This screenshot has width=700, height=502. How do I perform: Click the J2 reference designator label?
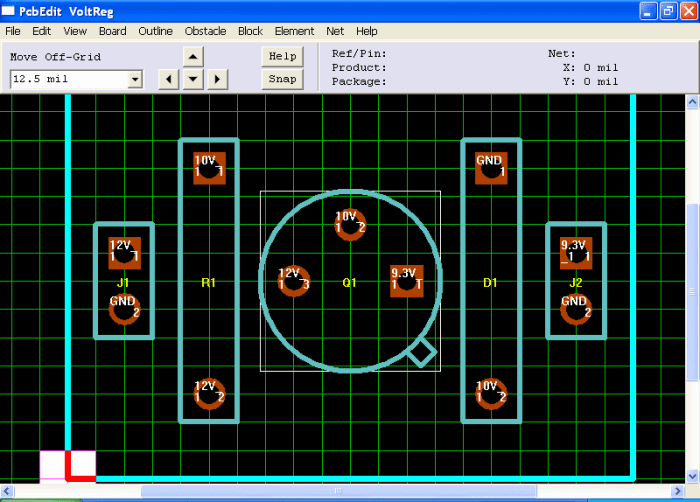coord(576,283)
